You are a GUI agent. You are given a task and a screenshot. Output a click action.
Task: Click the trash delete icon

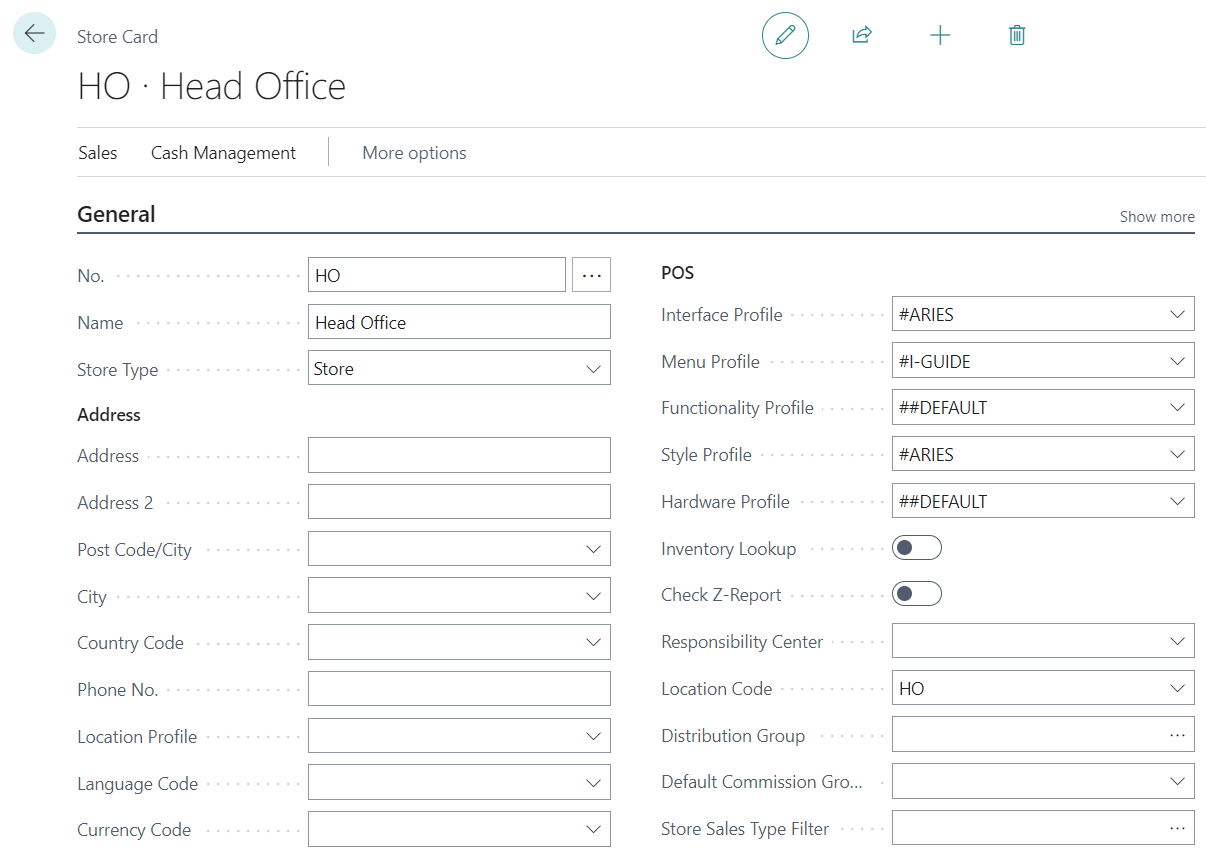pyautogui.click(x=1017, y=35)
